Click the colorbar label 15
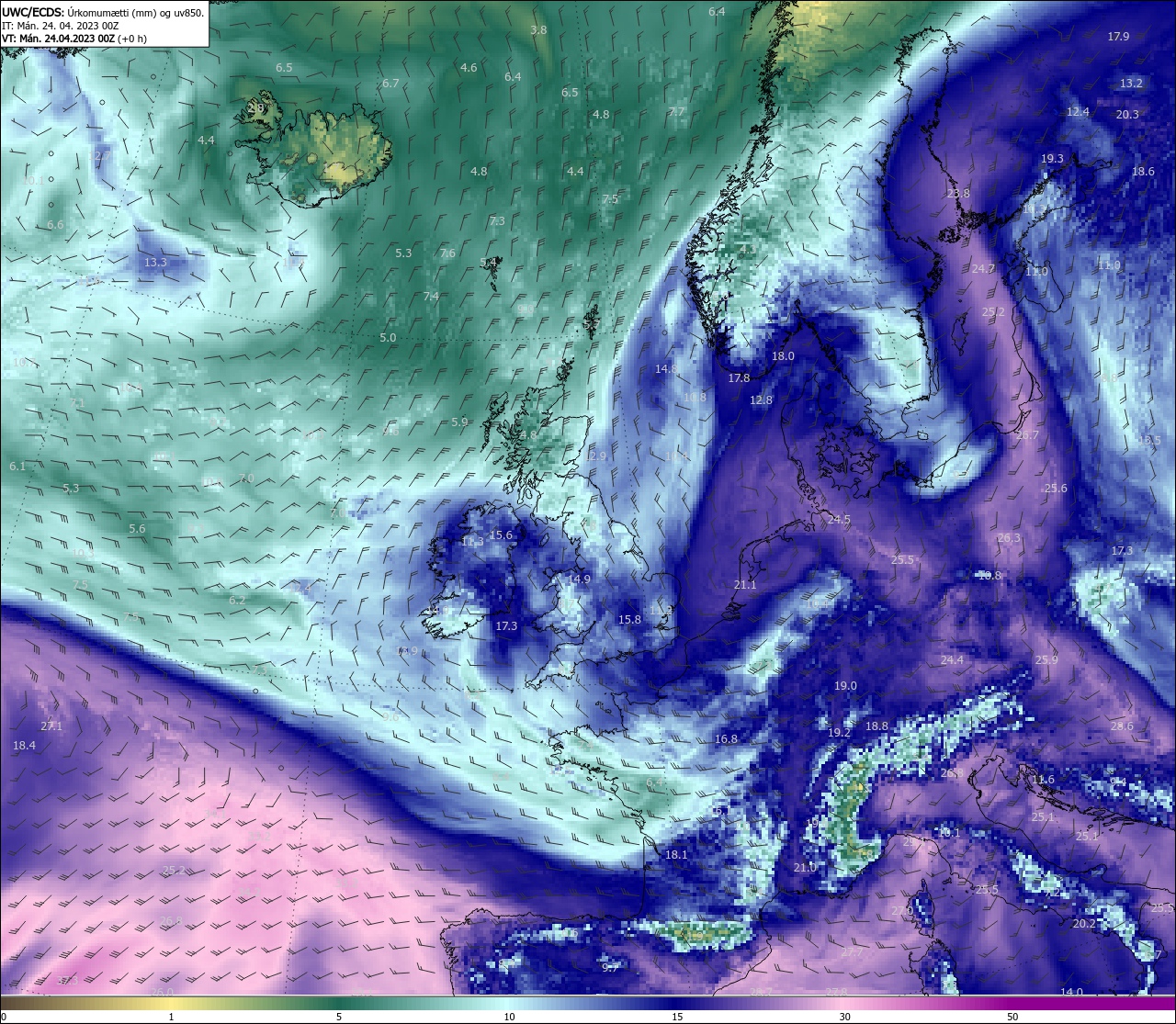1176x1024 pixels. coord(676,1017)
